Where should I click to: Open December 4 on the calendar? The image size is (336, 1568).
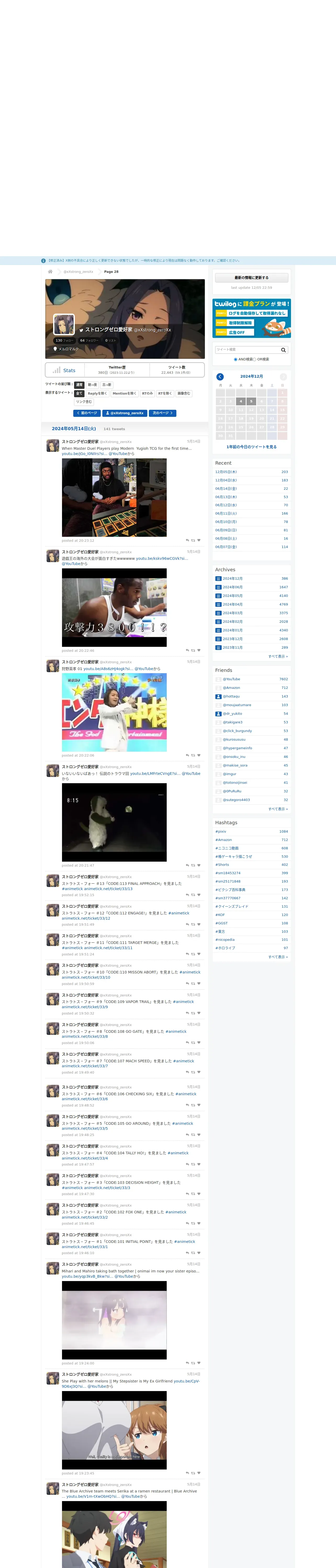[x=241, y=401]
